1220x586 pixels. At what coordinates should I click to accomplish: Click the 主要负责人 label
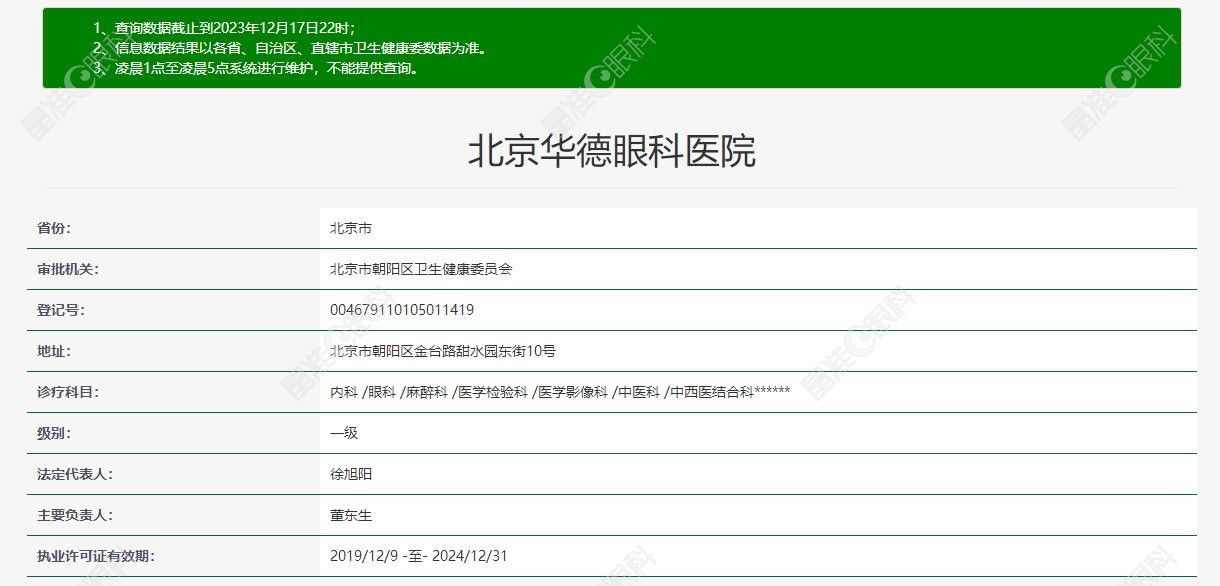75,515
